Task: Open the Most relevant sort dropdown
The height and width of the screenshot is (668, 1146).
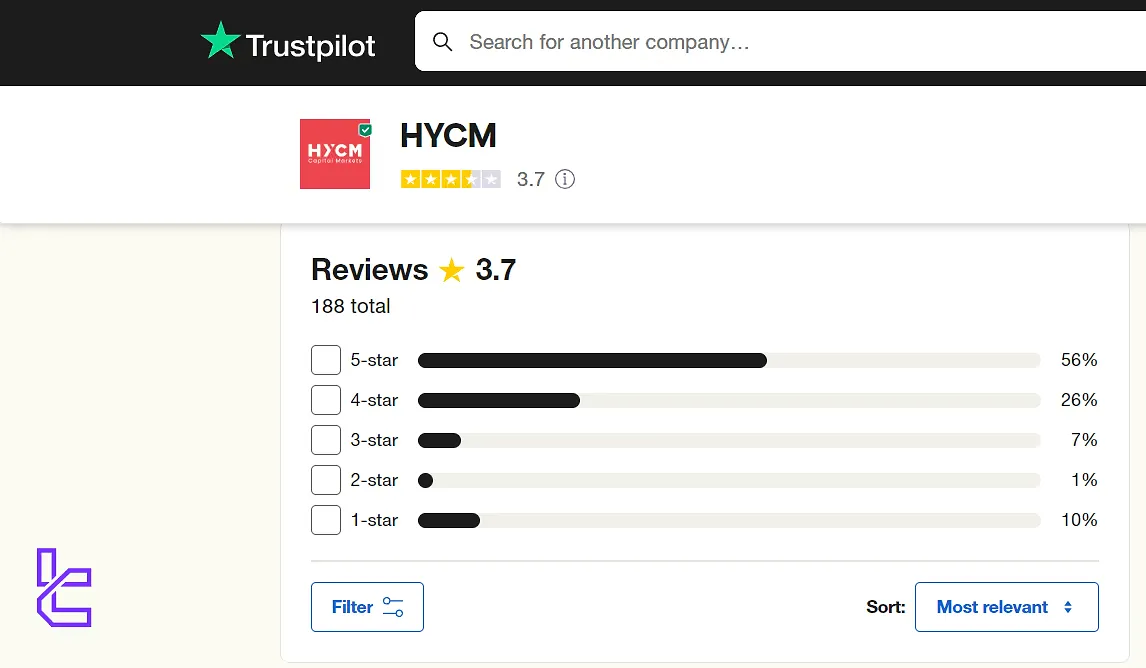Action: click(1006, 606)
